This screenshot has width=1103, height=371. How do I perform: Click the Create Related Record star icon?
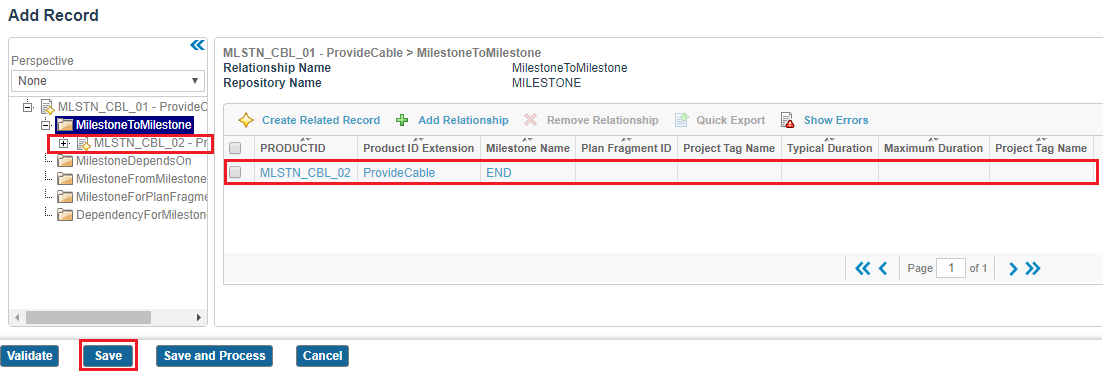(246, 120)
